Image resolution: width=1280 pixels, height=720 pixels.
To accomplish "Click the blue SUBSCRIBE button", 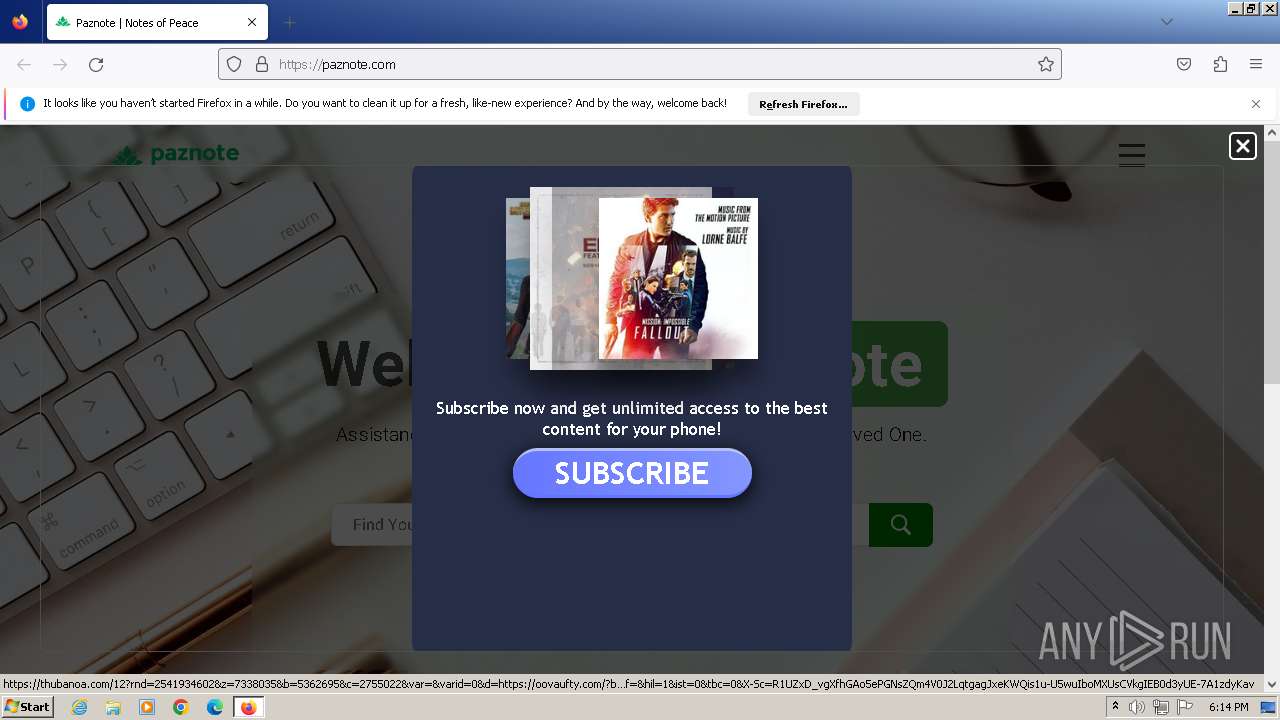I will point(632,473).
